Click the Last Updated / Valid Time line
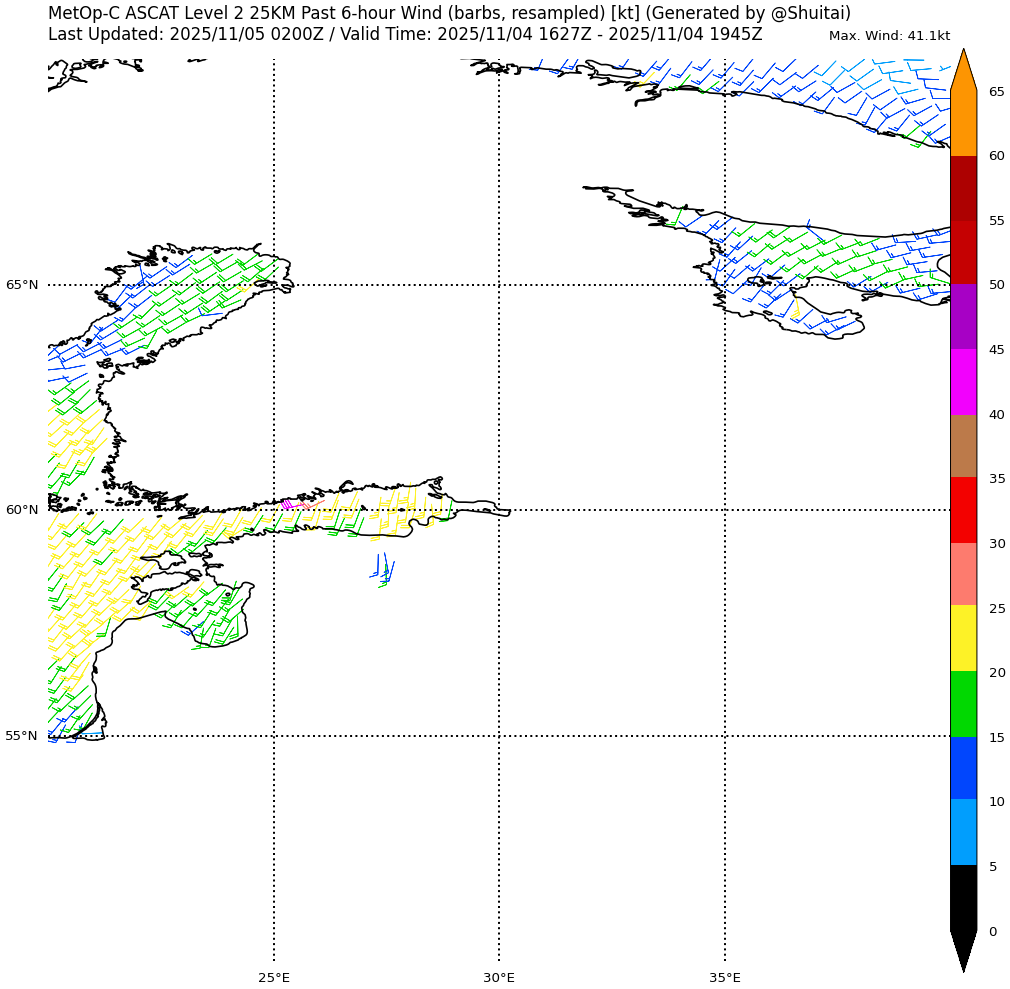Screen dimensions: 1010x989 (405, 34)
